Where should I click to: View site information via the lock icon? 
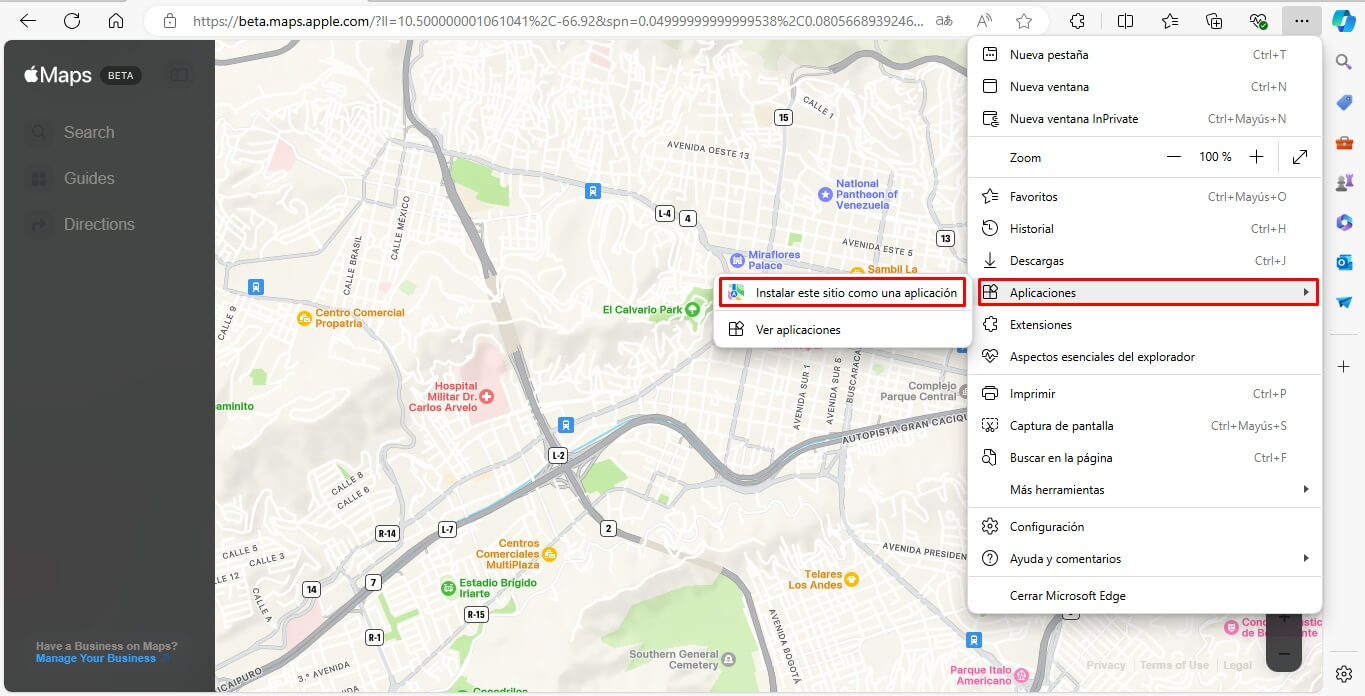pyautogui.click(x=170, y=21)
